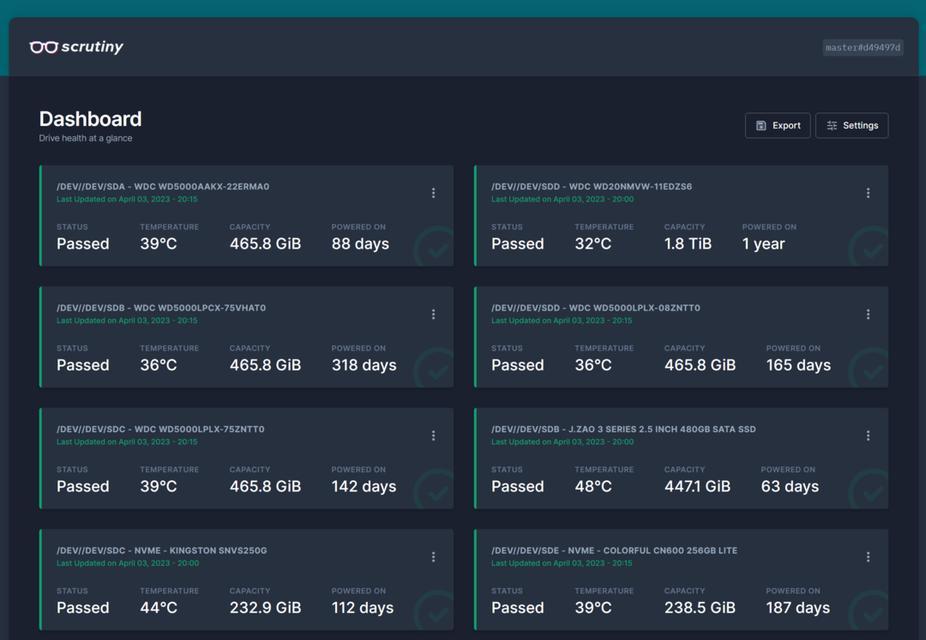Click the '142 days' powered on value
The image size is (926, 640).
click(x=364, y=486)
